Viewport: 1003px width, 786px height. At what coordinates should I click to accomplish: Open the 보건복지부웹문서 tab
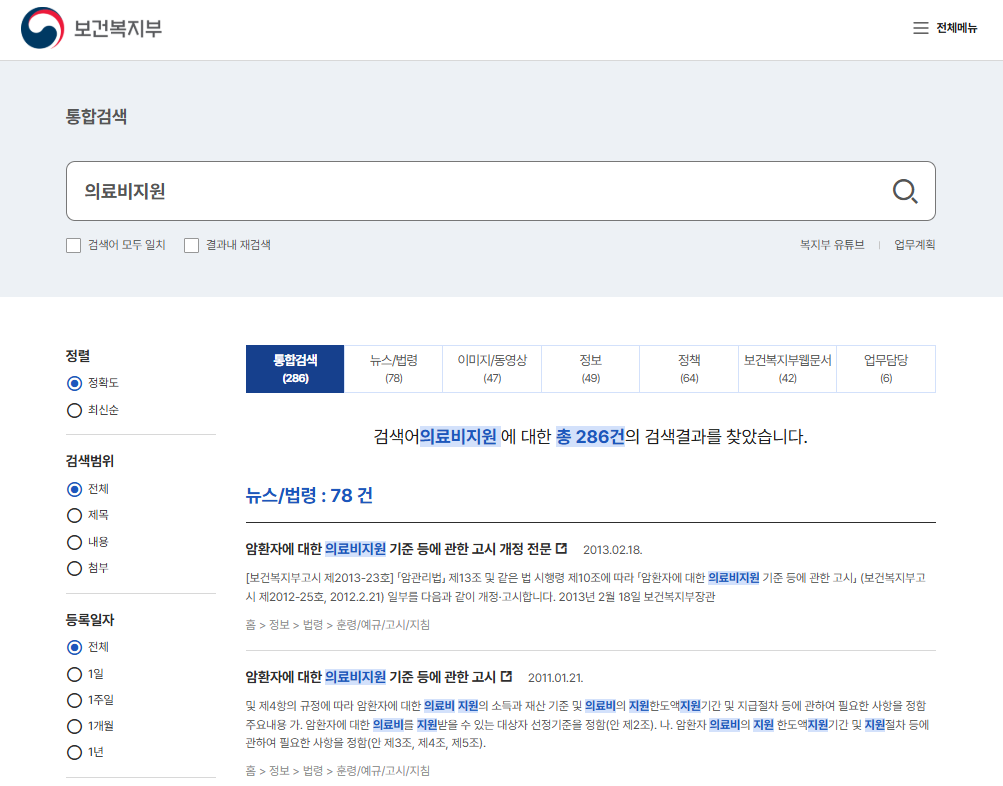[x=787, y=369]
